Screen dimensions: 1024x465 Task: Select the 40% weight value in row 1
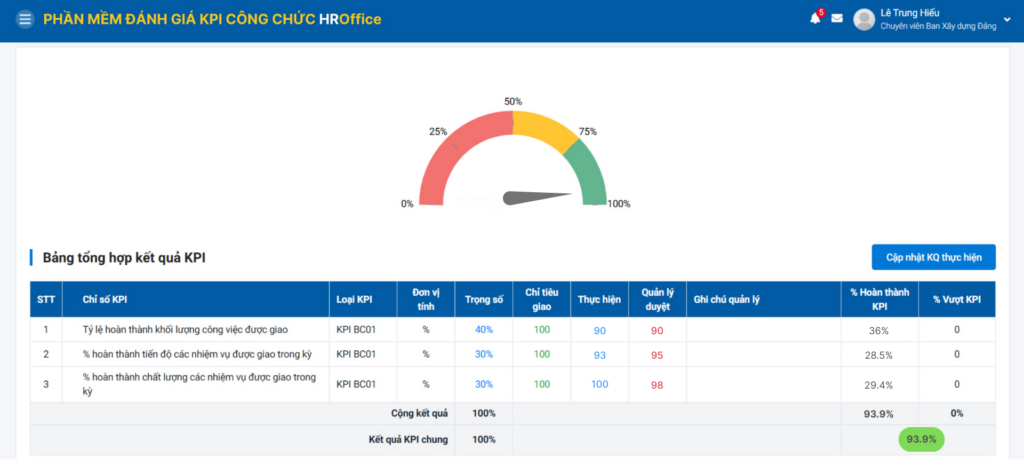[484, 330]
